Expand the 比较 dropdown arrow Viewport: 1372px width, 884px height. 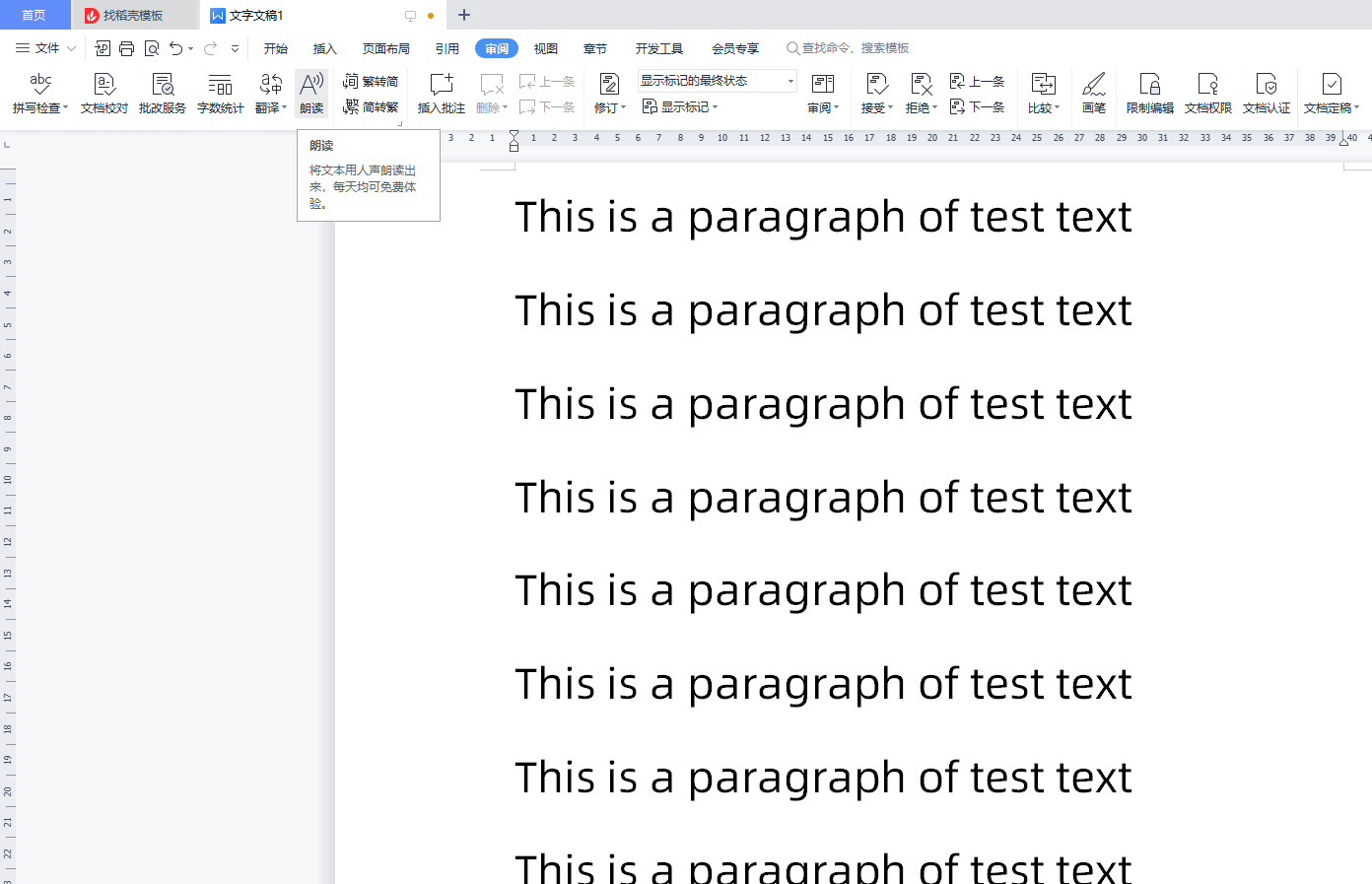pos(1057,107)
